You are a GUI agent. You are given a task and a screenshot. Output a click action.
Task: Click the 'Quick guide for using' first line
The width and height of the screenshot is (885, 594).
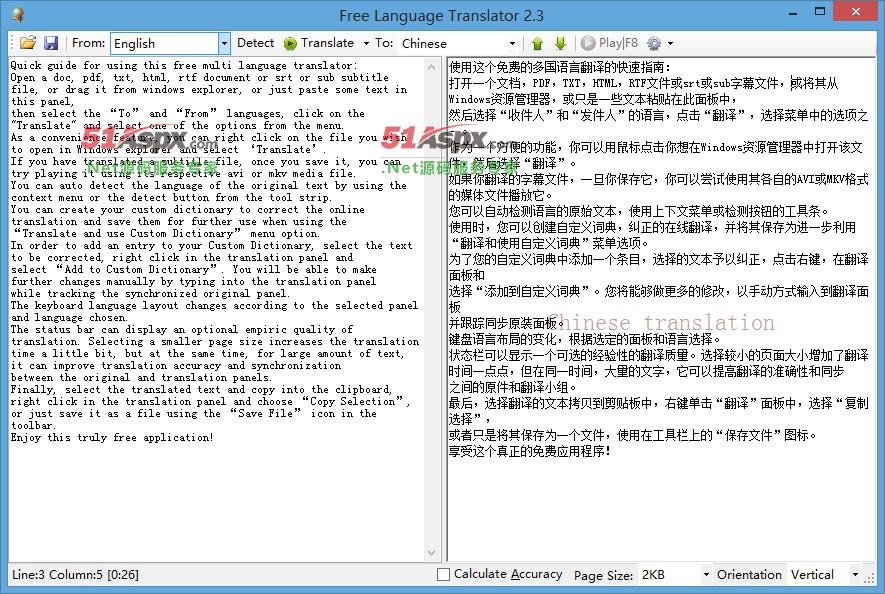tap(183, 65)
